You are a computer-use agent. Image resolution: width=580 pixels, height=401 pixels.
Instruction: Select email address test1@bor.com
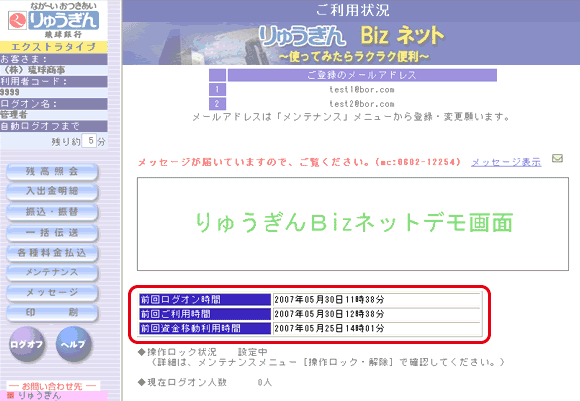coord(362,90)
